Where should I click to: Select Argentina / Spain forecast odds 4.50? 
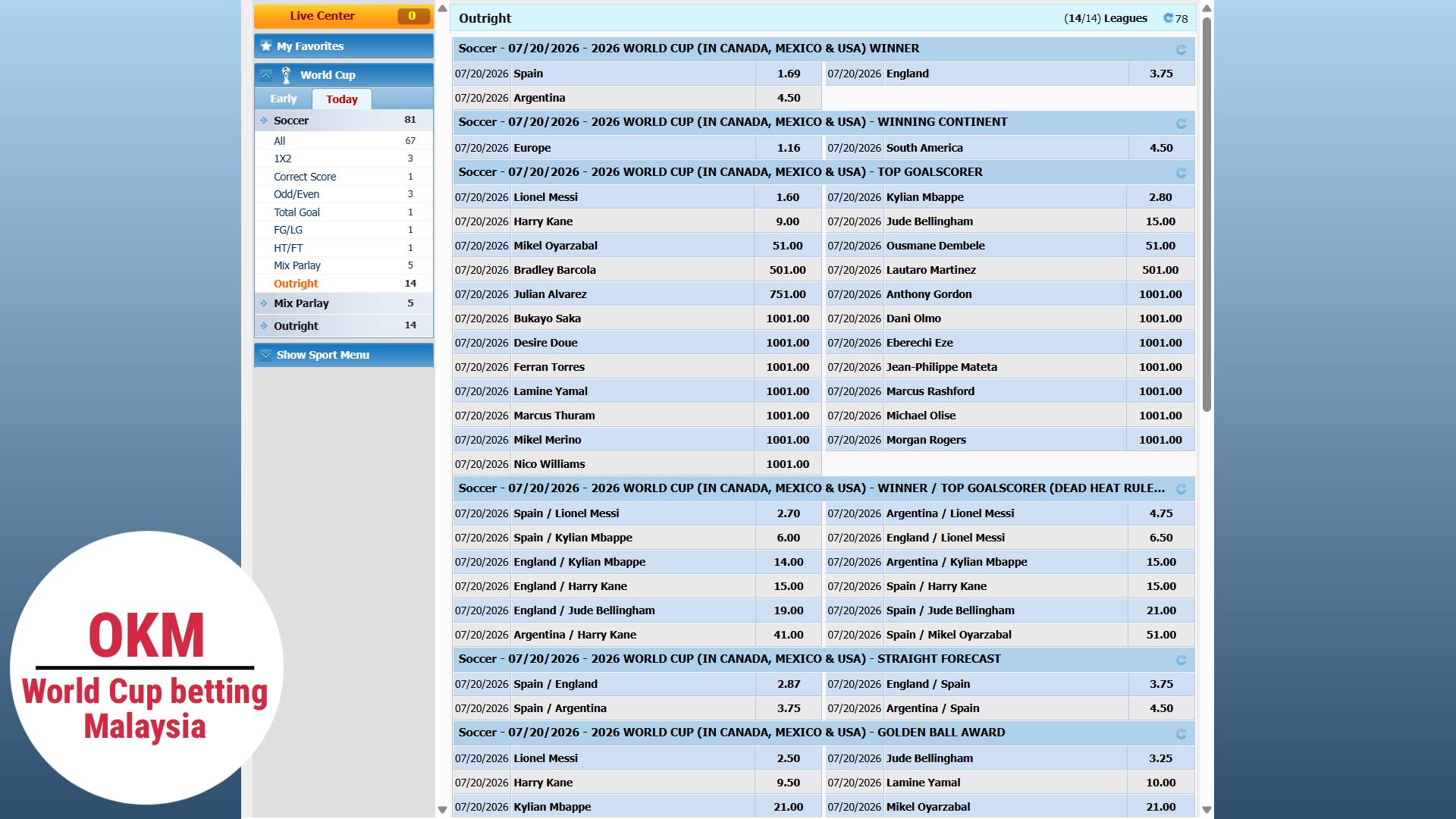(1161, 708)
